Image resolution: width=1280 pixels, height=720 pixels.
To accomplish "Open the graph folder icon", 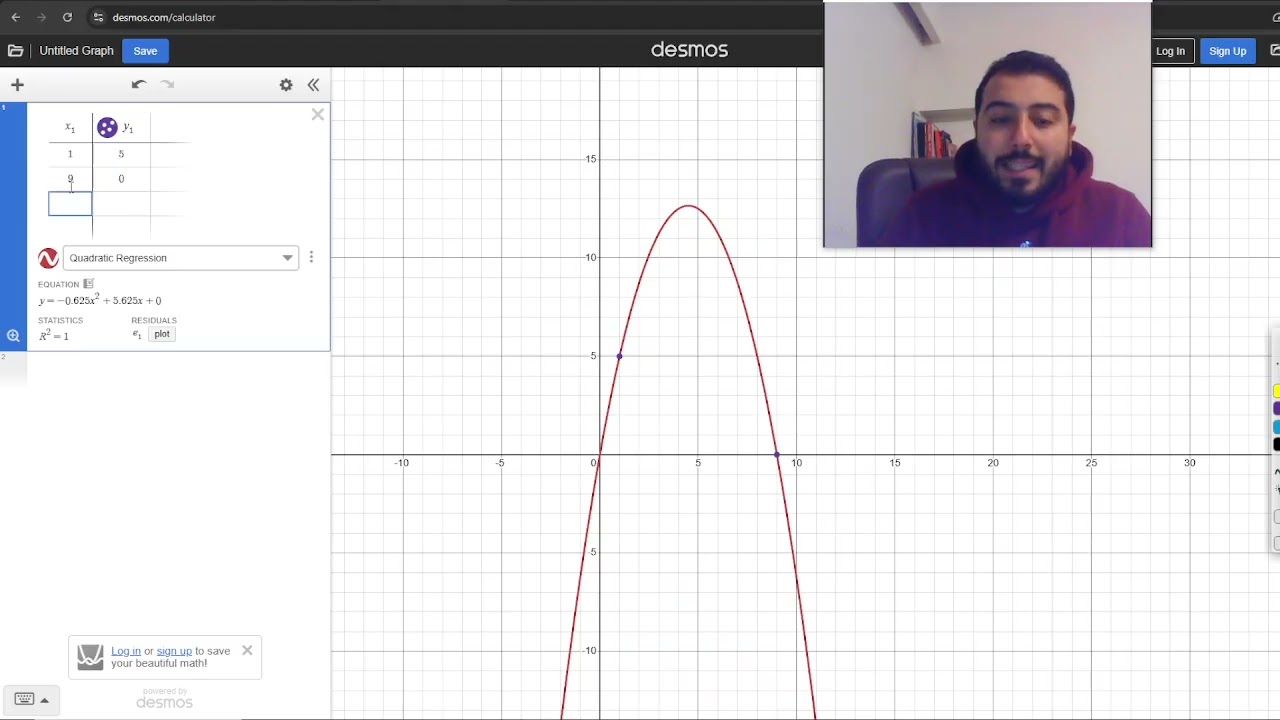I will point(15,51).
